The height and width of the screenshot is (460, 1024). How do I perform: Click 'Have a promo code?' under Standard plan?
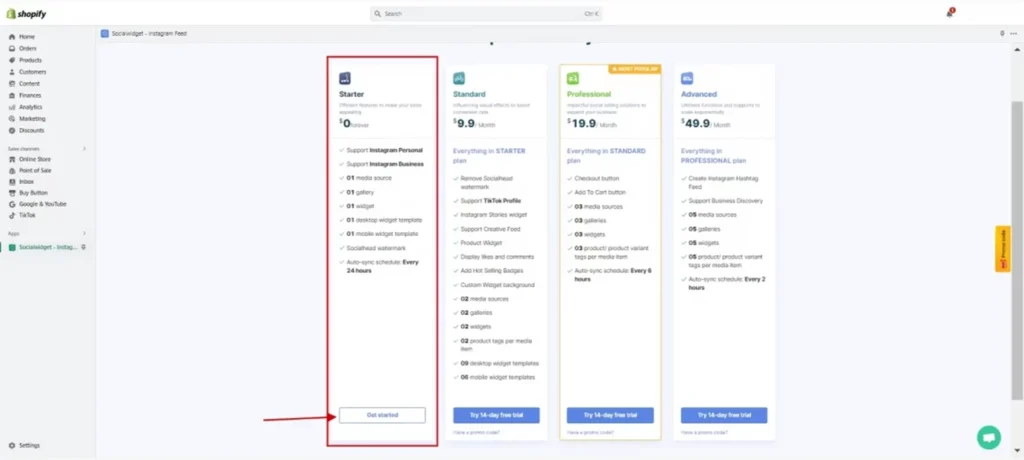pos(477,433)
